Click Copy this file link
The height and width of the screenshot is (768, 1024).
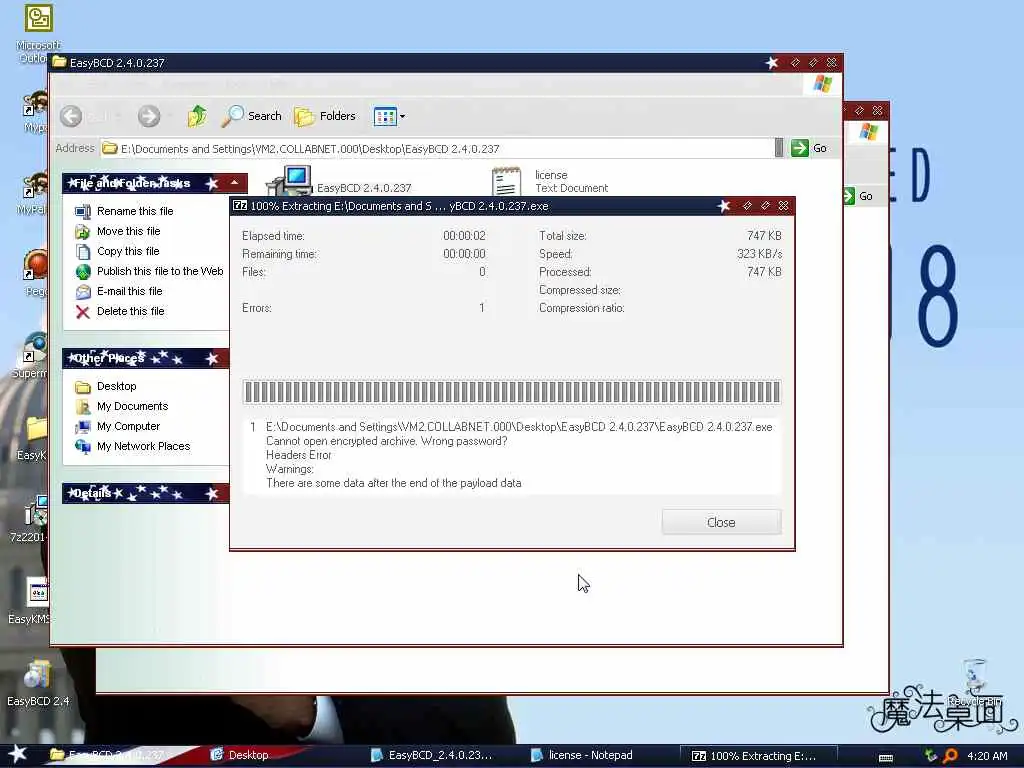[128, 251]
